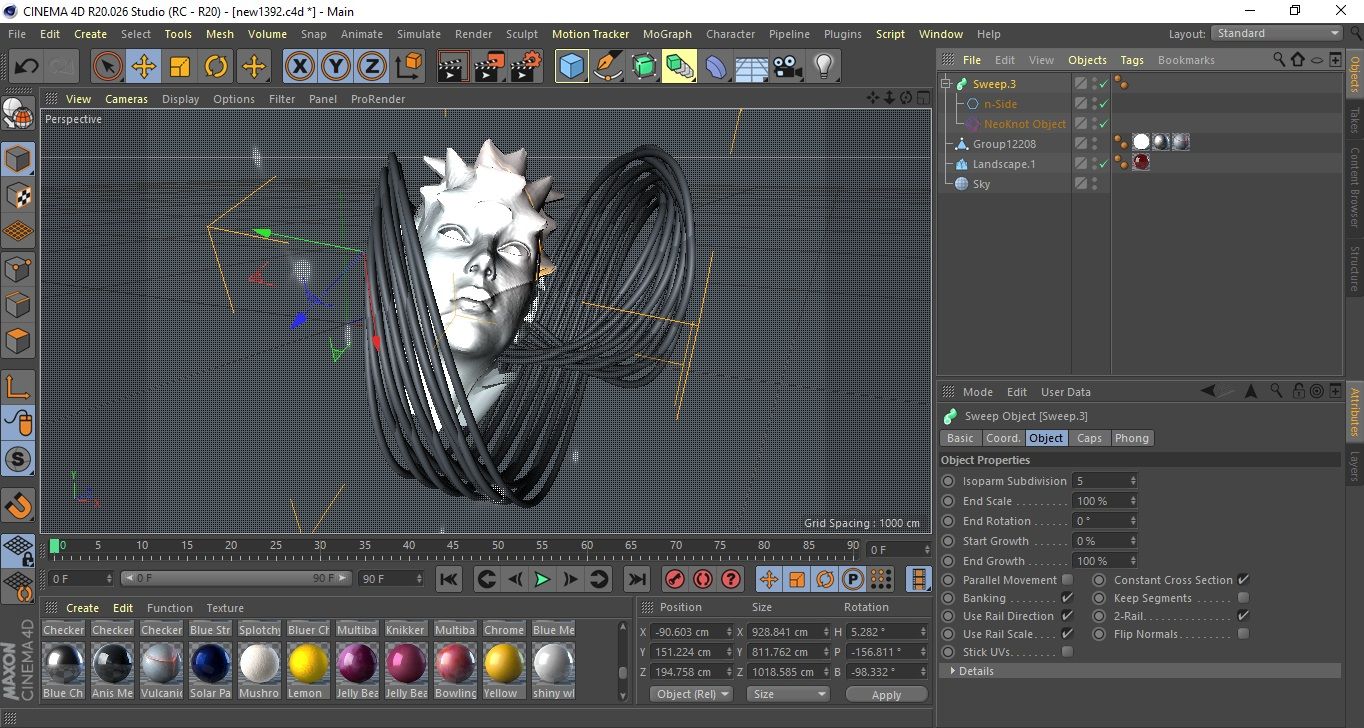Switch to the Coord. tab
This screenshot has width=1364, height=728.
[1003, 438]
